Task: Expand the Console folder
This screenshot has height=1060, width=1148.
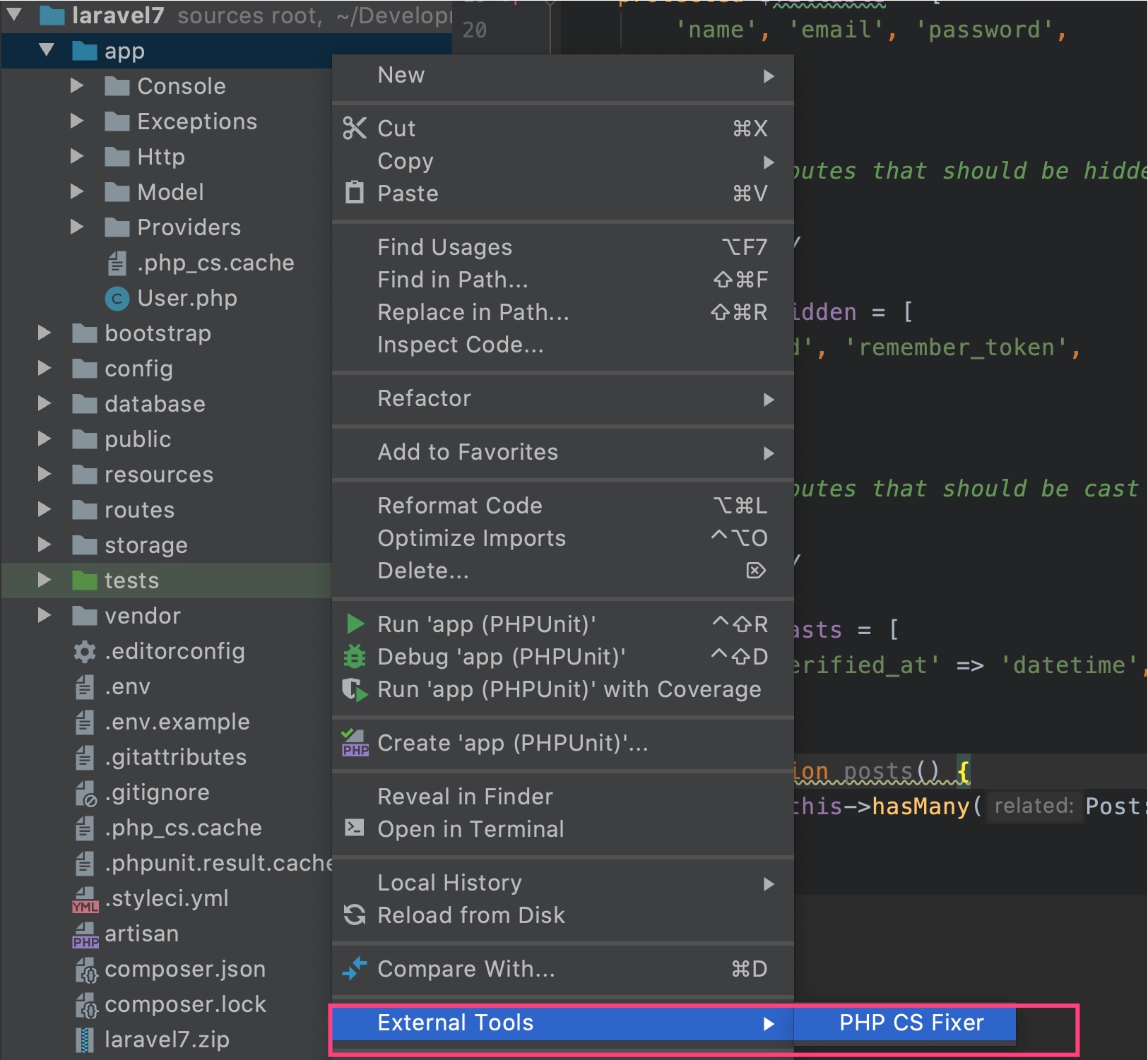Action: click(77, 85)
